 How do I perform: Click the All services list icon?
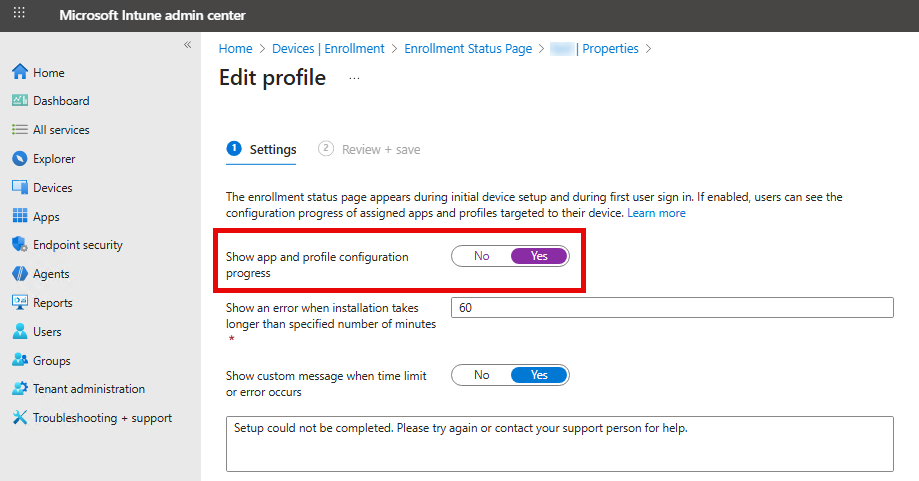tap(20, 129)
